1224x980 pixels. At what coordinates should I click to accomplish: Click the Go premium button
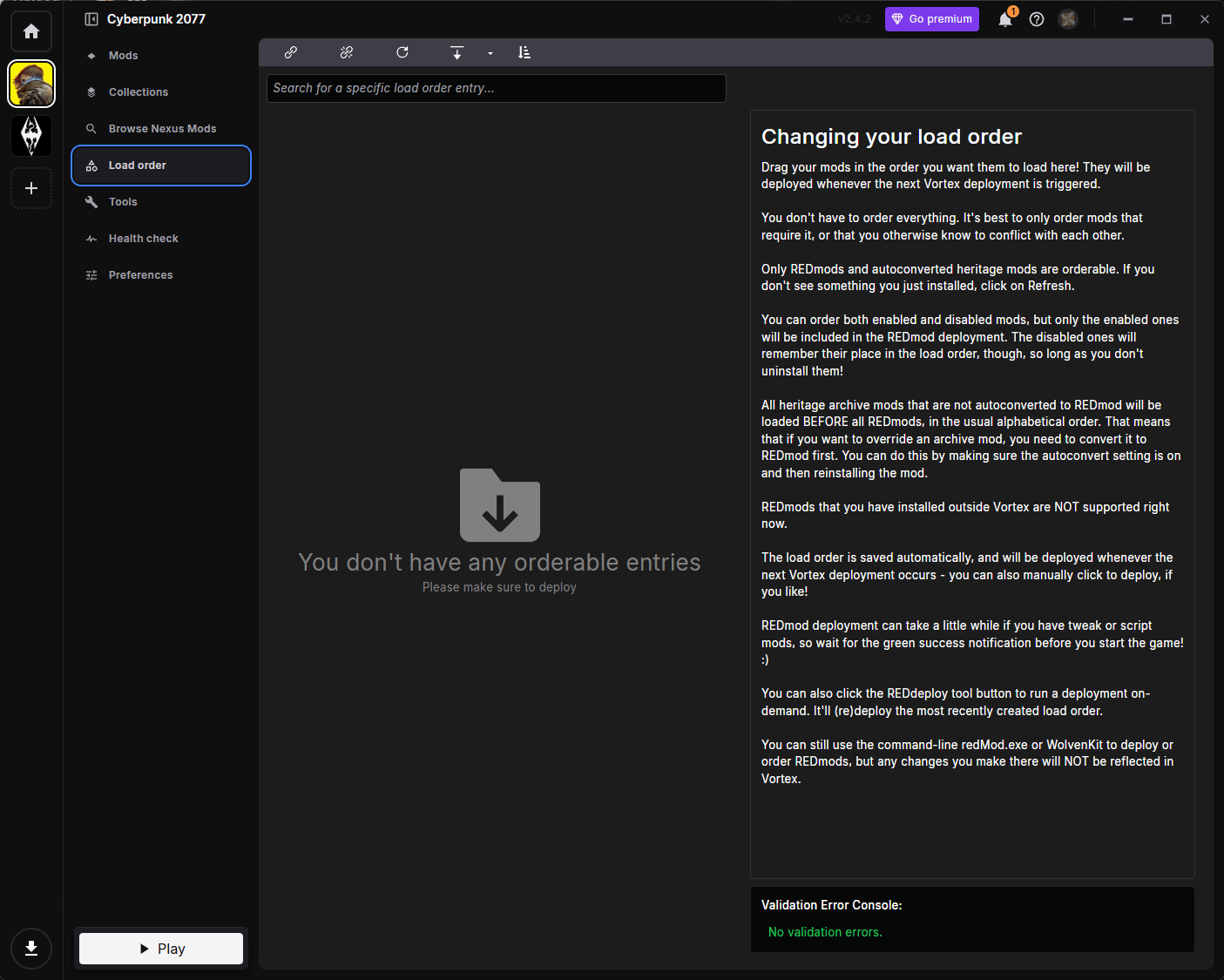pyautogui.click(x=932, y=19)
